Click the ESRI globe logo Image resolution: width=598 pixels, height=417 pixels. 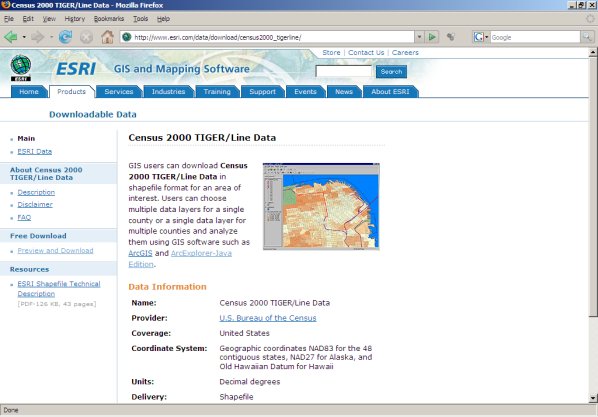click(x=21, y=68)
